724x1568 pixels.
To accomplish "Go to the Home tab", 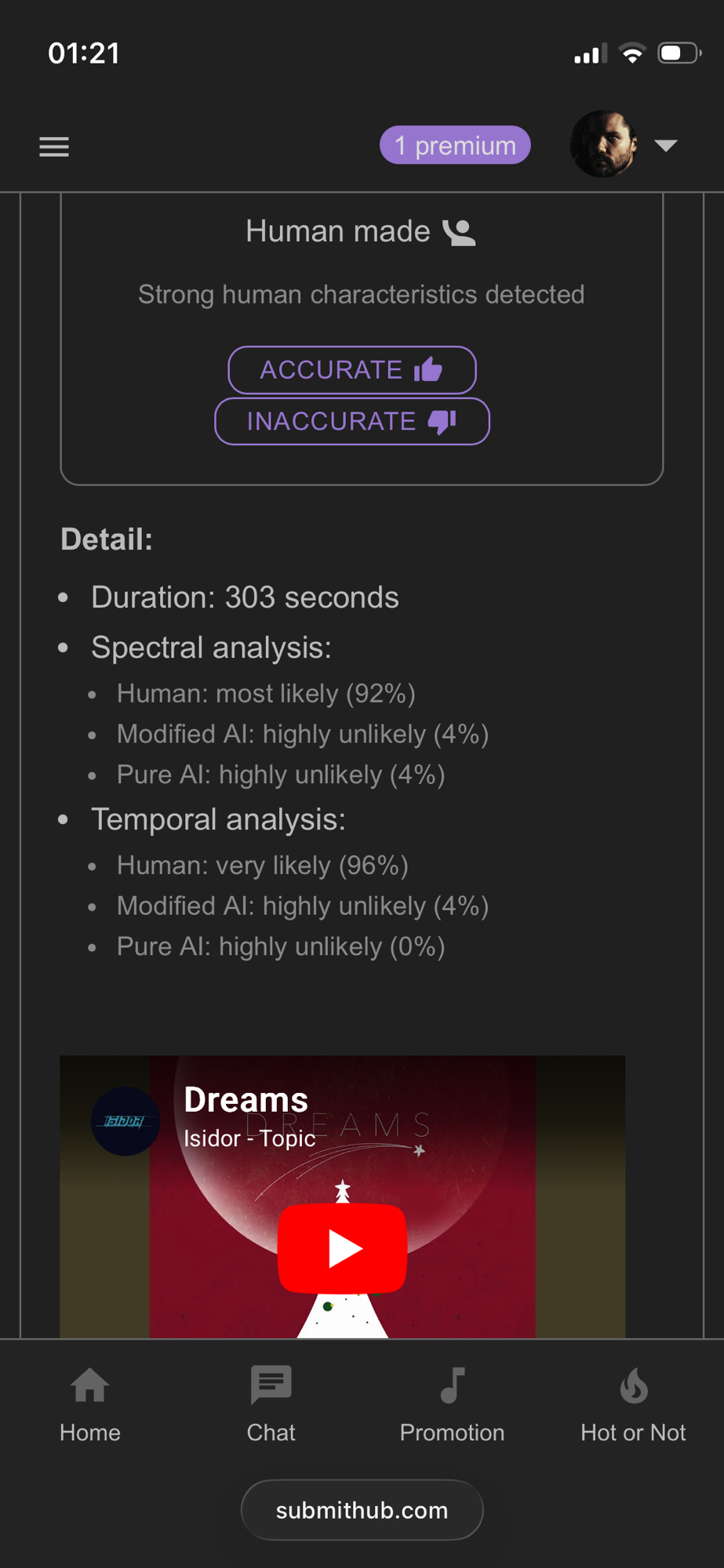I will click(90, 1404).
